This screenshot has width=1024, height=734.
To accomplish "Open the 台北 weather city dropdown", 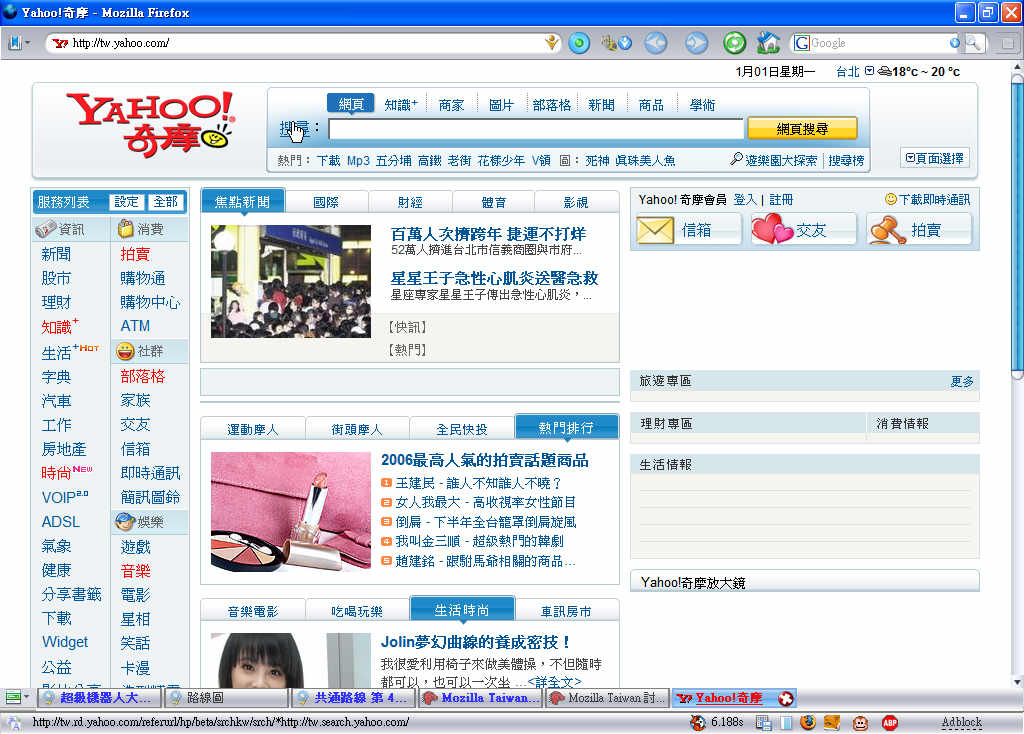I will click(869, 71).
